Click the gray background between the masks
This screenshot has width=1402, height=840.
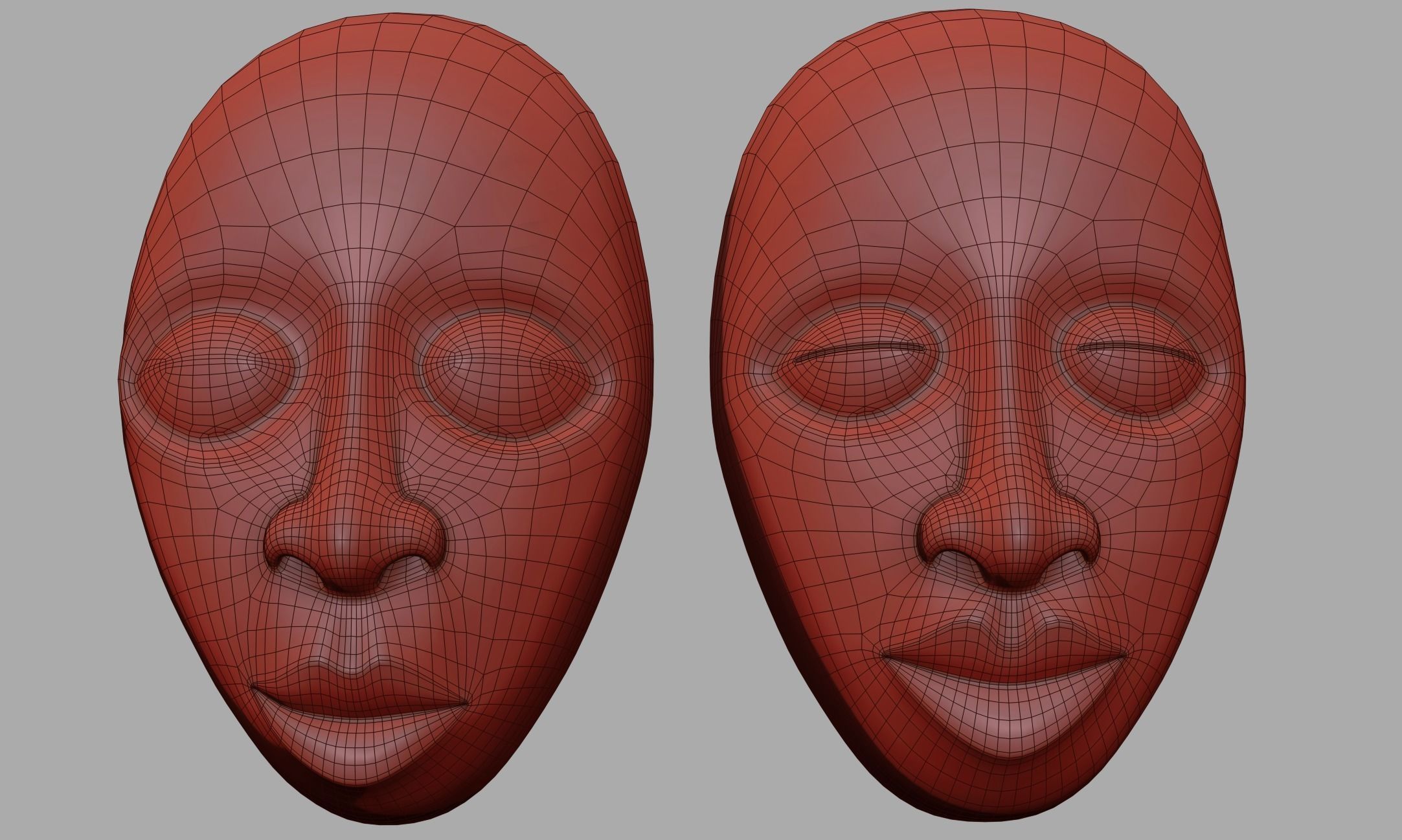pos(683,421)
